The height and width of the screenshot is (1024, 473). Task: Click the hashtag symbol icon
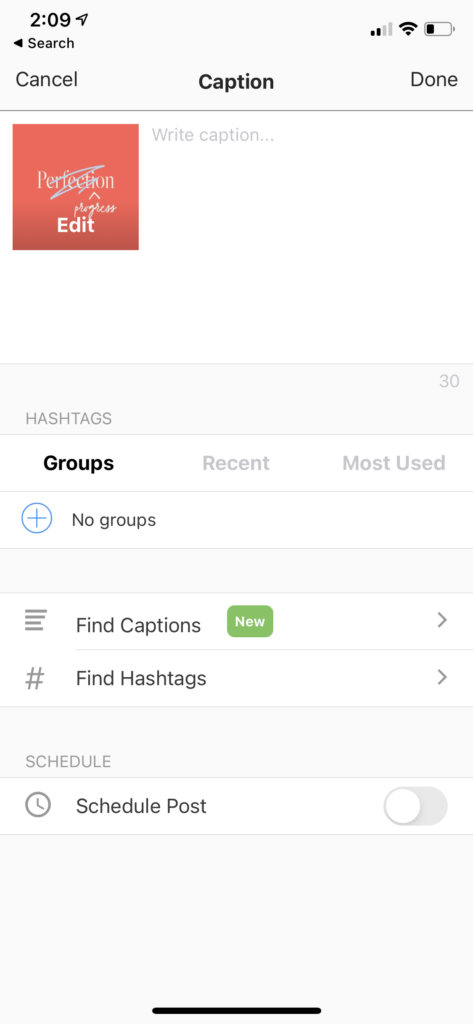pos(35,679)
